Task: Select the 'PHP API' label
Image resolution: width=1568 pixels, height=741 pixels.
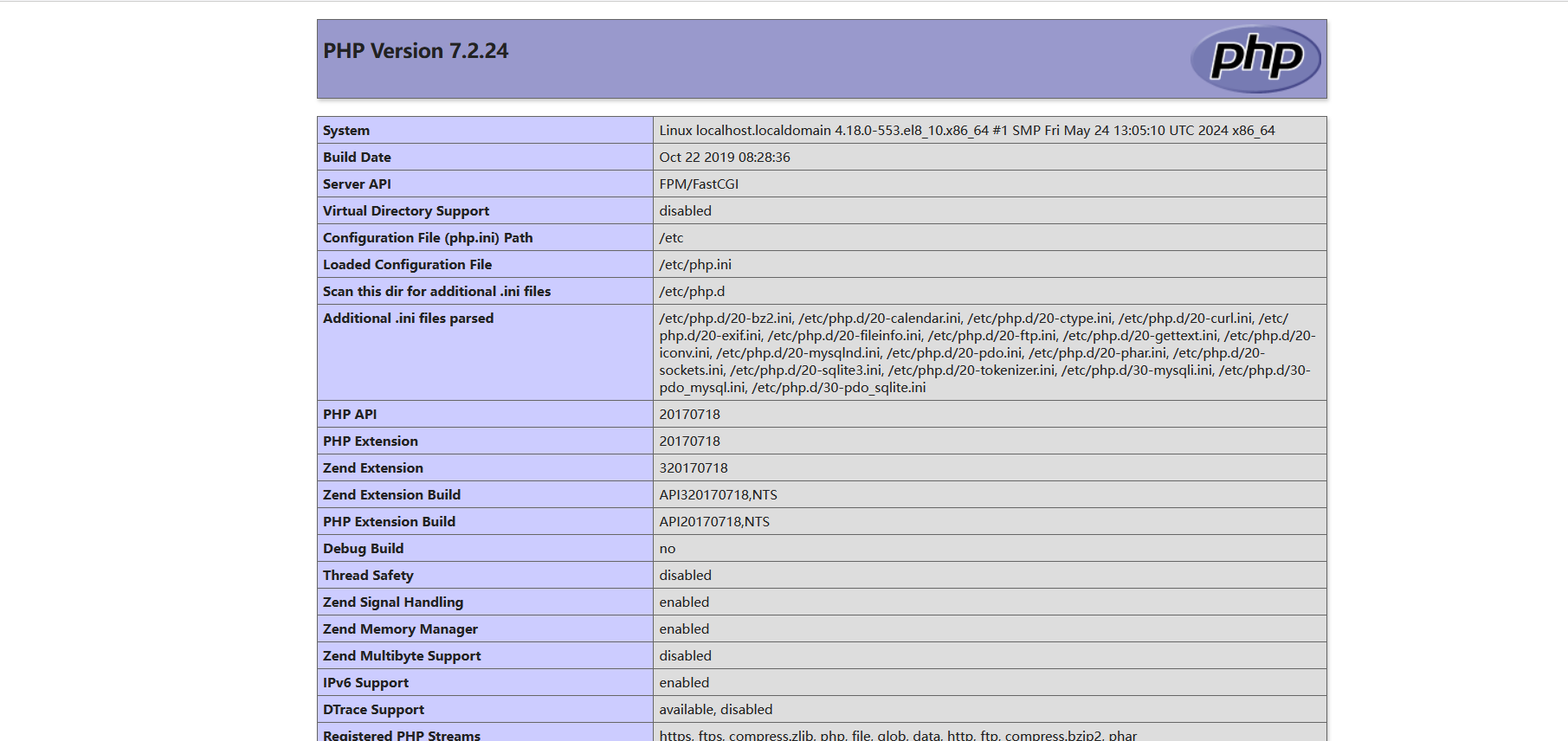Action: point(350,415)
